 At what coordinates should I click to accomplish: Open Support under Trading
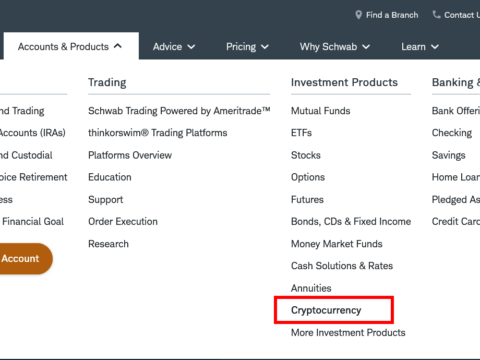(106, 200)
